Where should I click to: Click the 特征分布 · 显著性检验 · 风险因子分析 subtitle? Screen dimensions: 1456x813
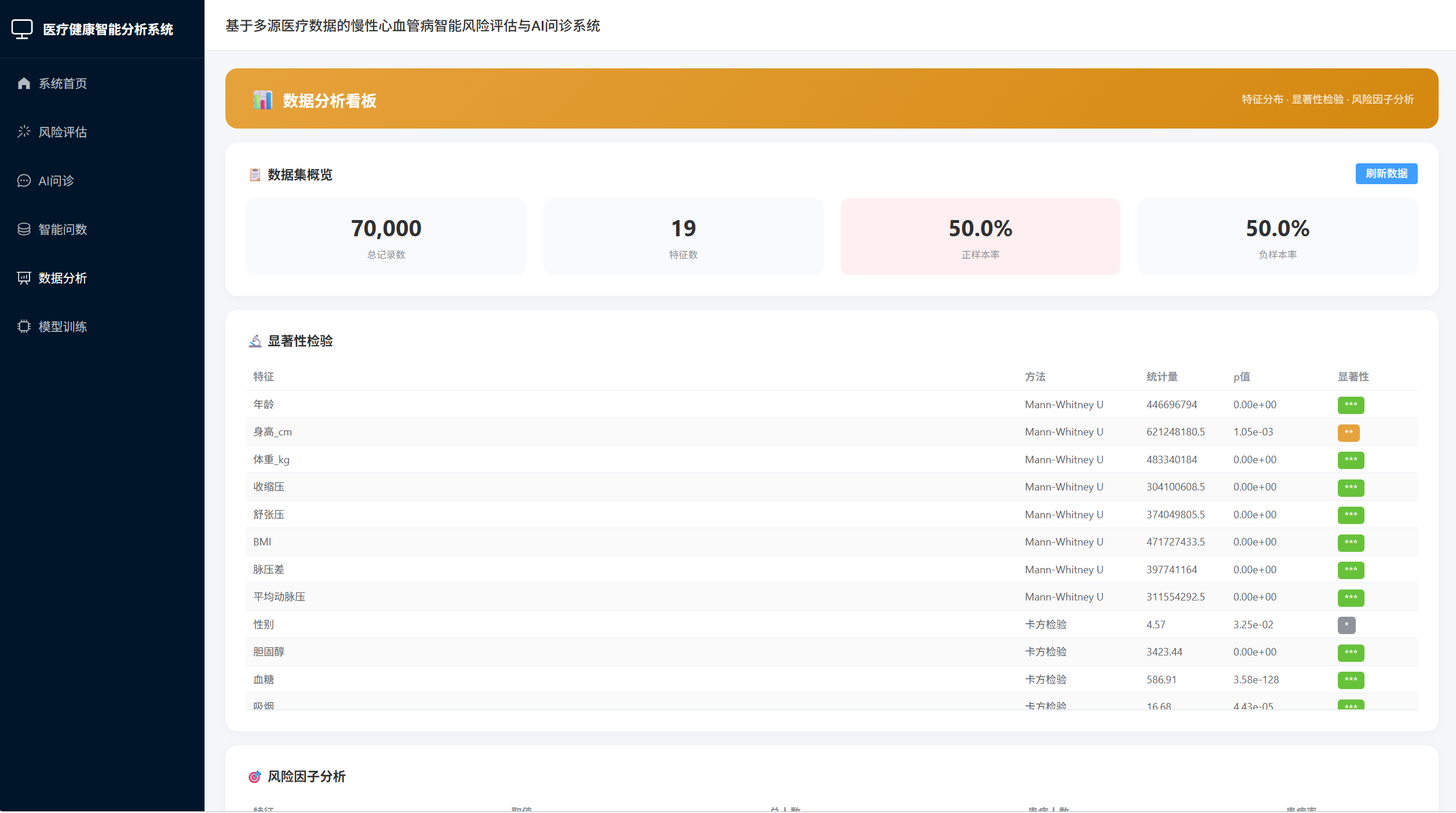(x=1327, y=100)
